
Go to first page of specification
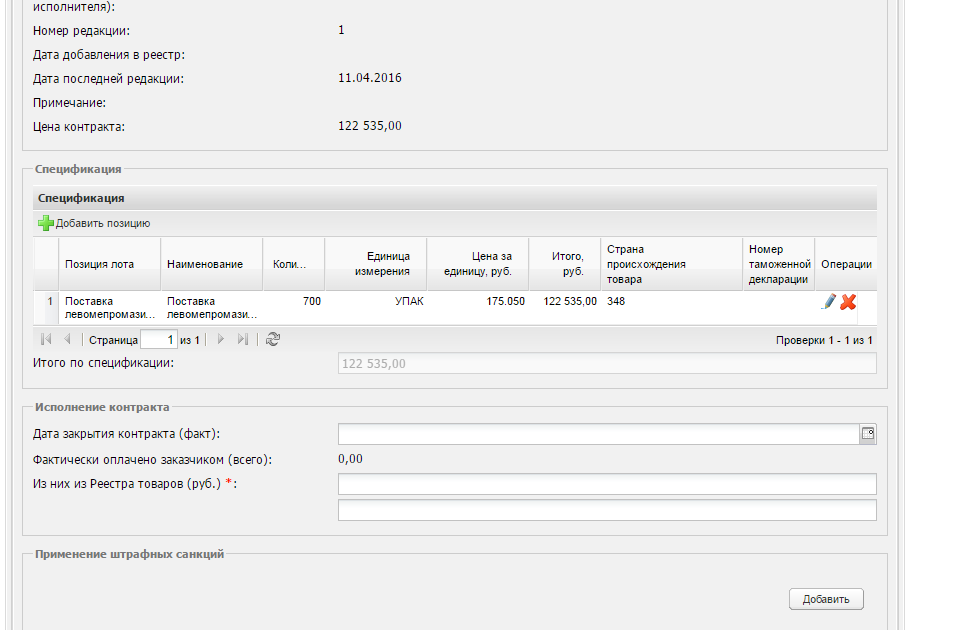pyautogui.click(x=46, y=340)
